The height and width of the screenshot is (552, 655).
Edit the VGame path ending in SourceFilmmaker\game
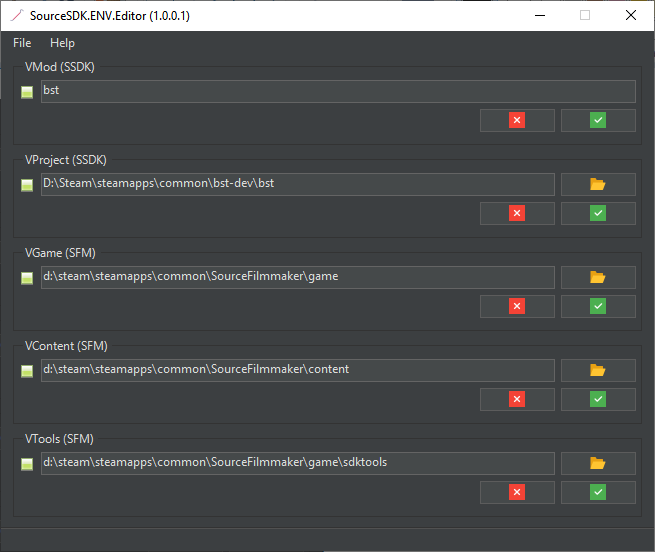pyautogui.click(x=298, y=277)
